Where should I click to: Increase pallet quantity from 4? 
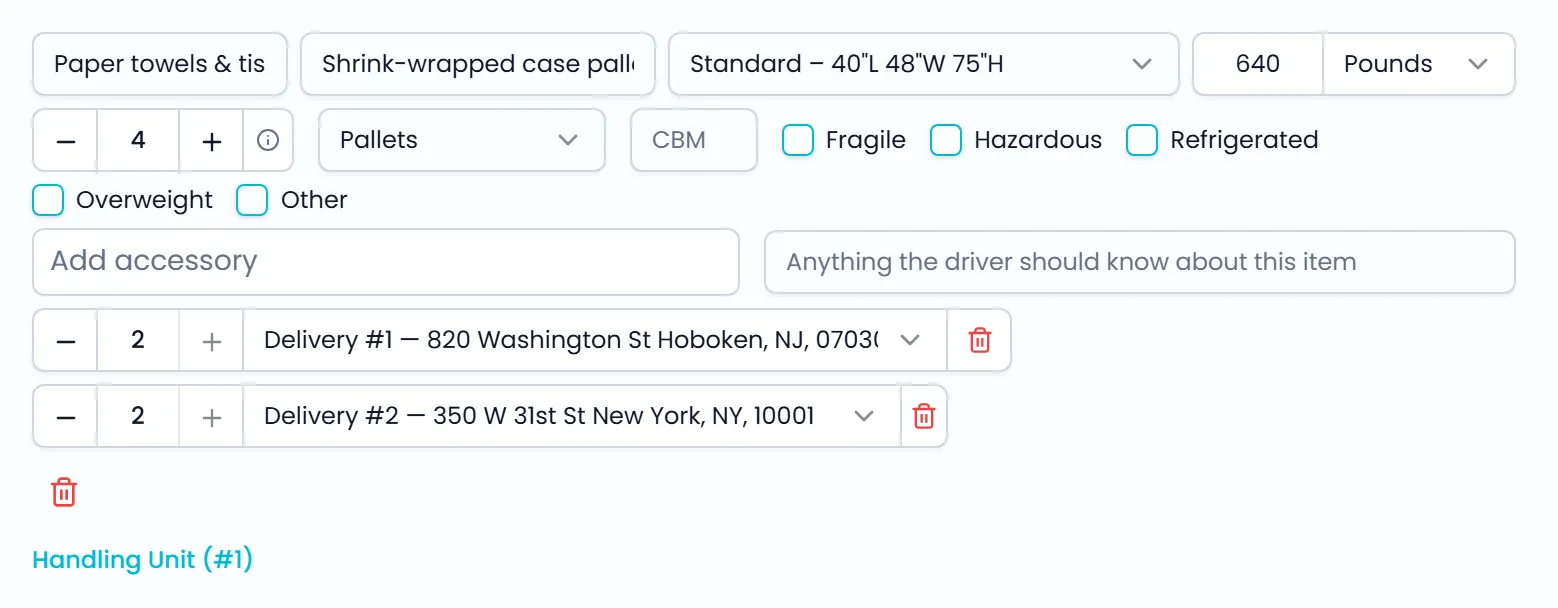[x=211, y=140]
